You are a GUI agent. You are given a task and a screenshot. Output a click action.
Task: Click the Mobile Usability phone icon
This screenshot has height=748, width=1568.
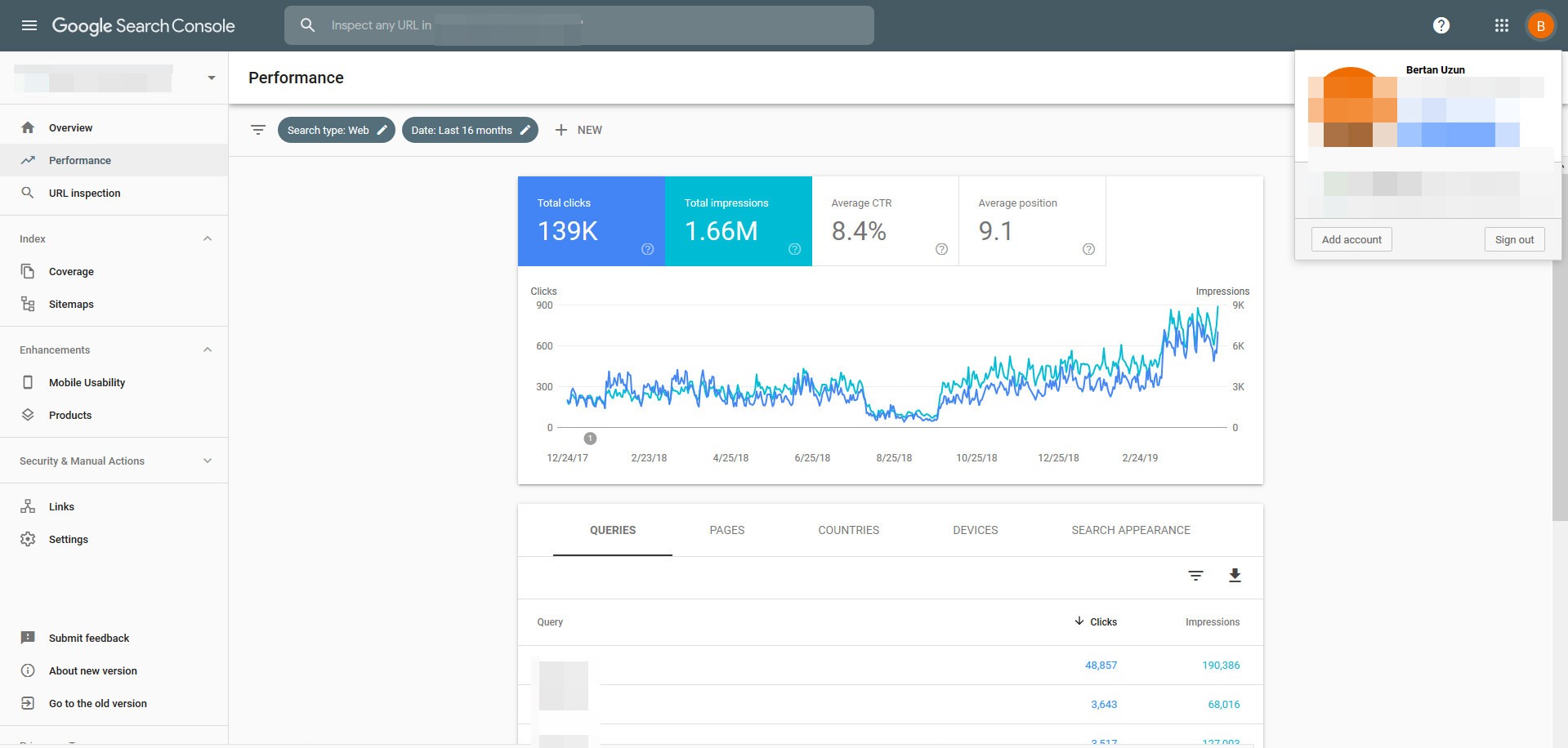point(28,382)
